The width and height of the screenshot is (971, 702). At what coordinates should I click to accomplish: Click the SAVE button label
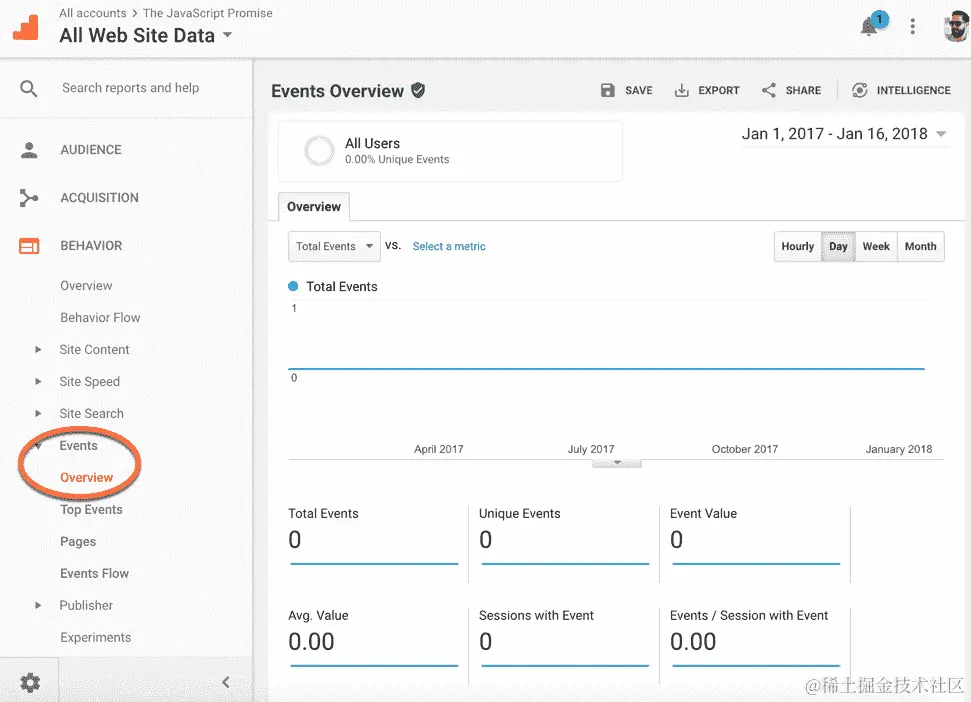[638, 90]
